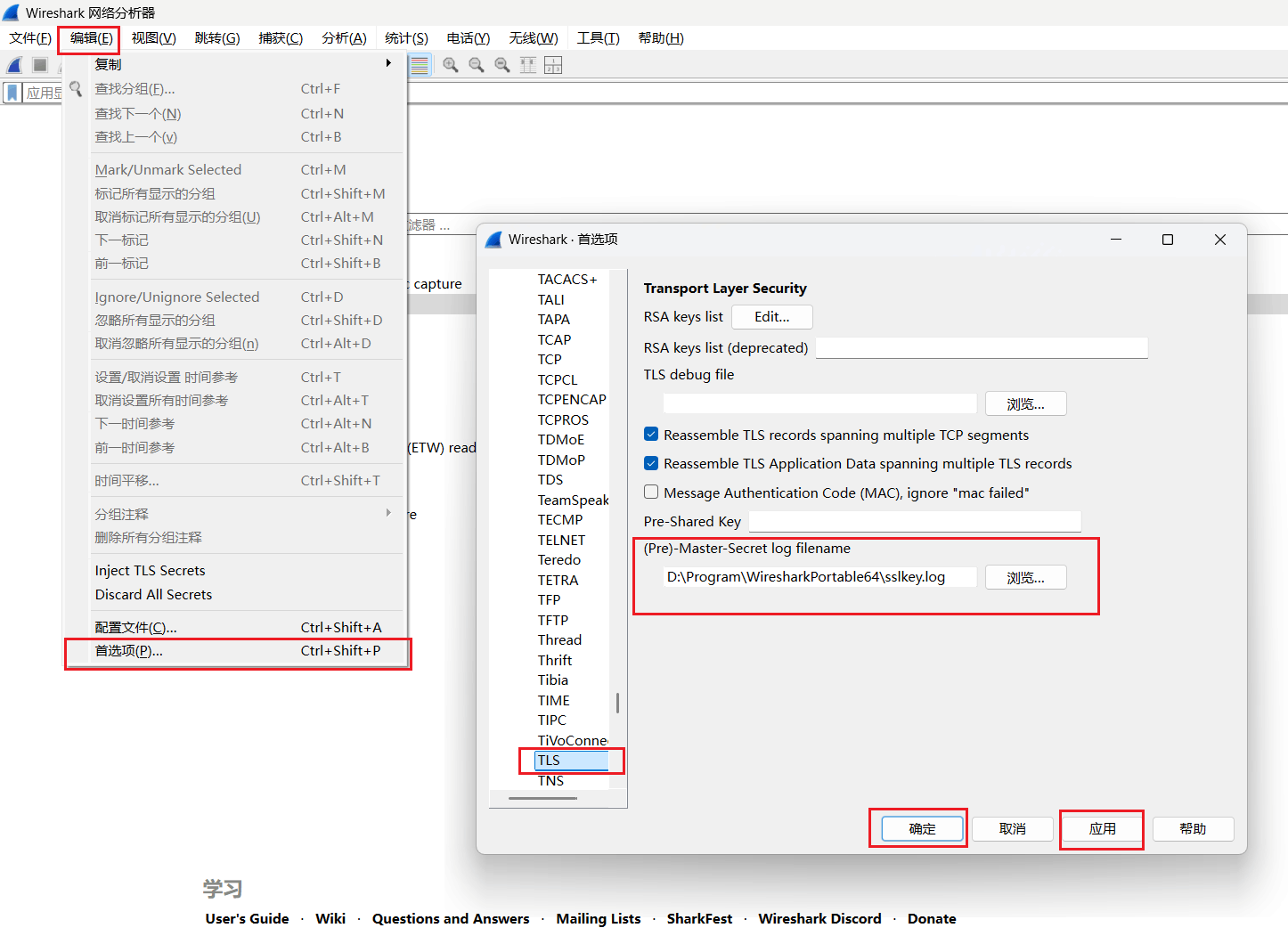Screen dimensions: 1288x936
Task: Click the protocol list vertical scrollbar
Action: click(617, 704)
